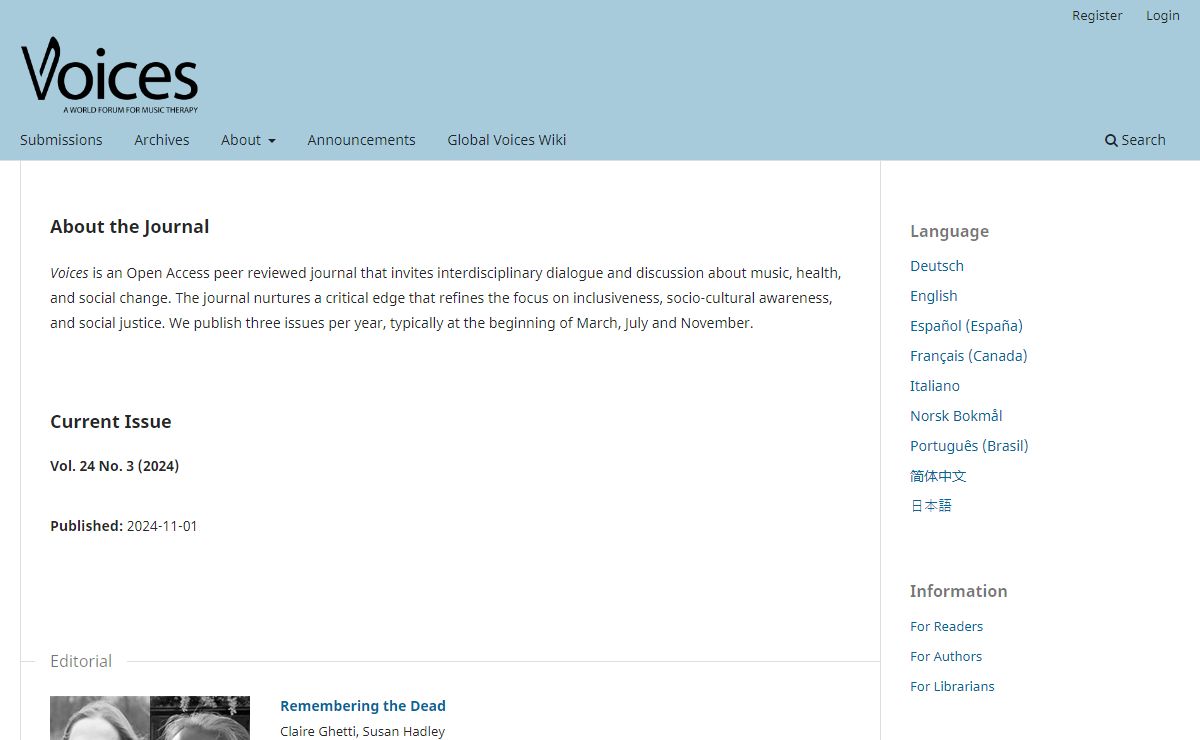Image resolution: width=1200 pixels, height=740 pixels.
Task: Click the Login link
Action: (x=1163, y=15)
